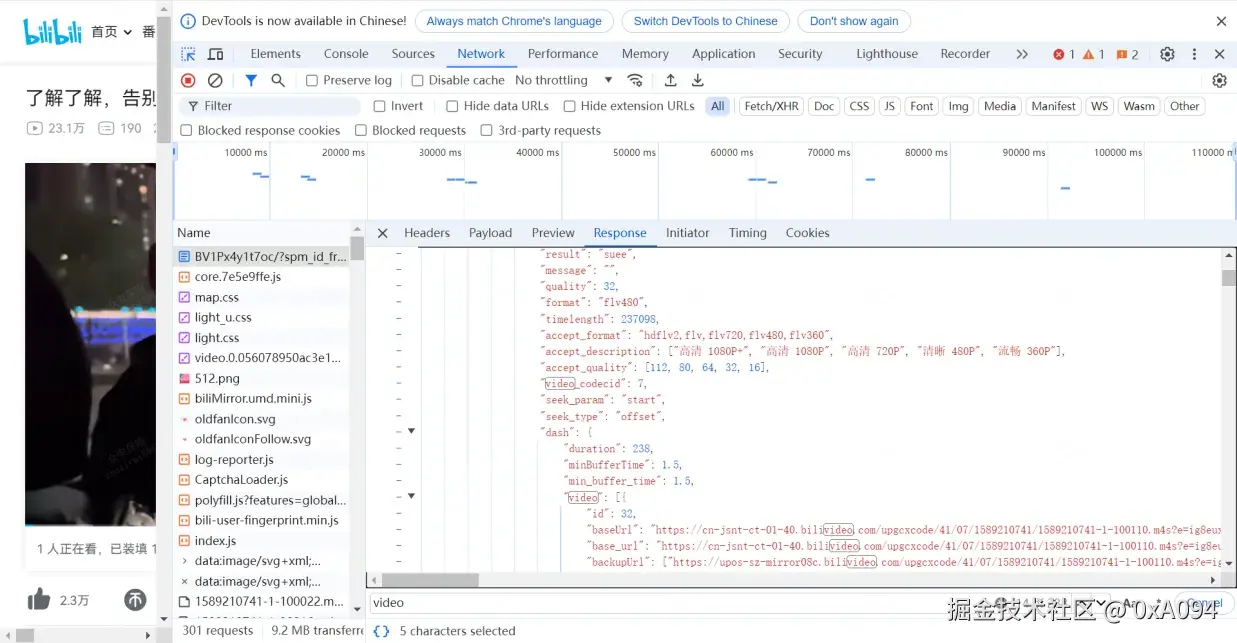
Task: Toggle the device toolbar icon
Action: coord(216,54)
